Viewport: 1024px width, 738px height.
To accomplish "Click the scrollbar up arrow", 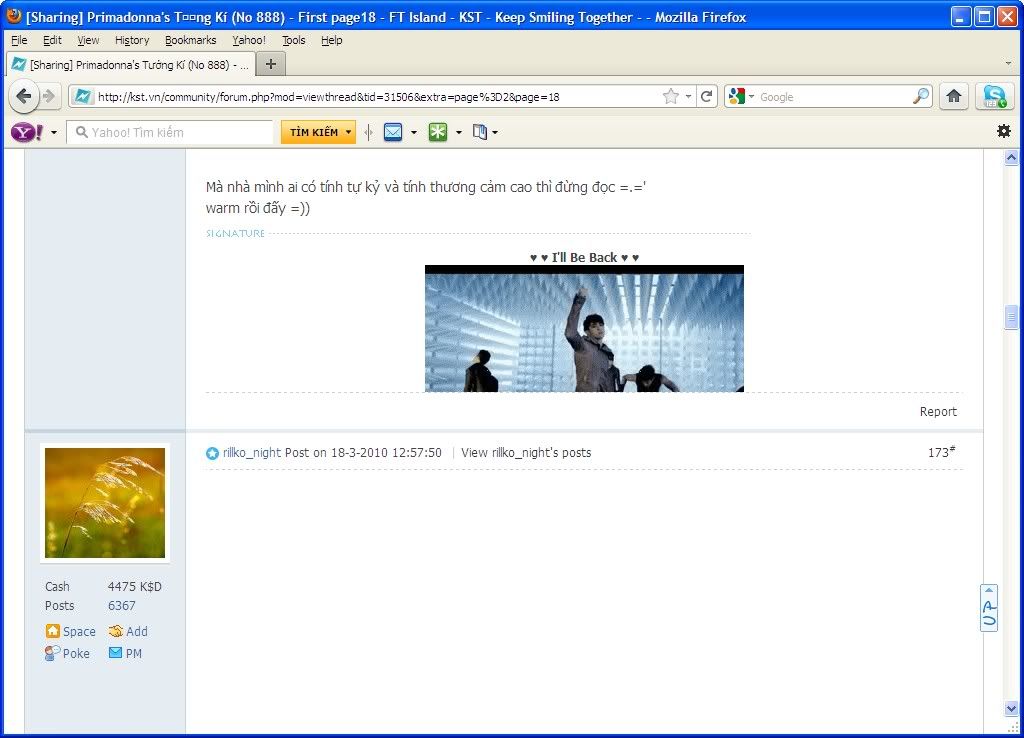I will (1011, 157).
